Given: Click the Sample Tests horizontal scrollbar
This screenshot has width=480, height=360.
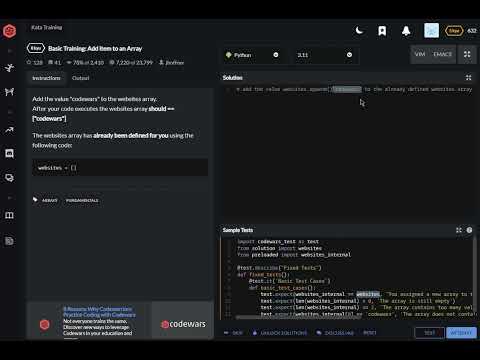Looking at the screenshot, I should (x=298, y=317).
